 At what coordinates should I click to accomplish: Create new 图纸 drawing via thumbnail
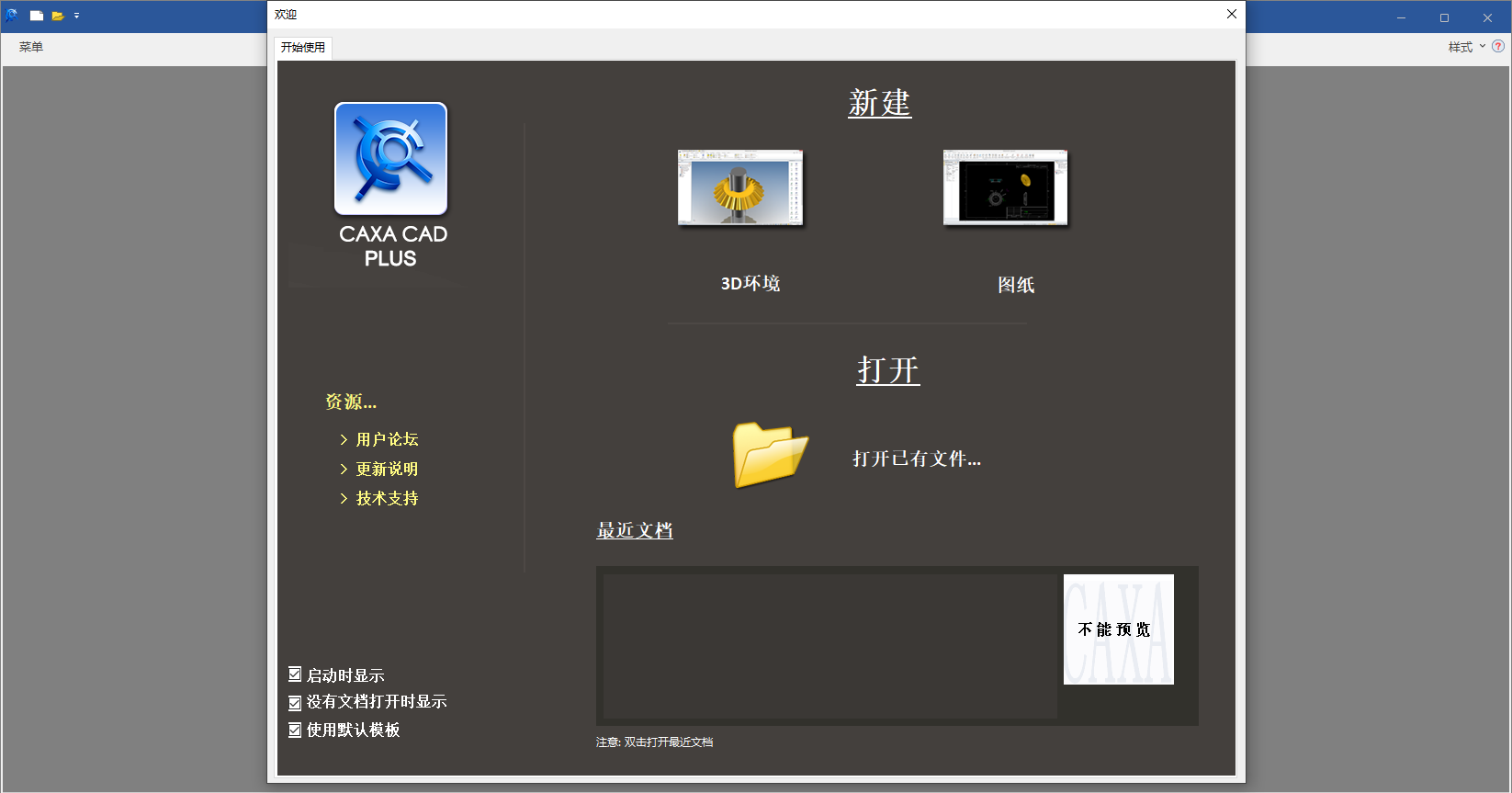(x=1005, y=187)
